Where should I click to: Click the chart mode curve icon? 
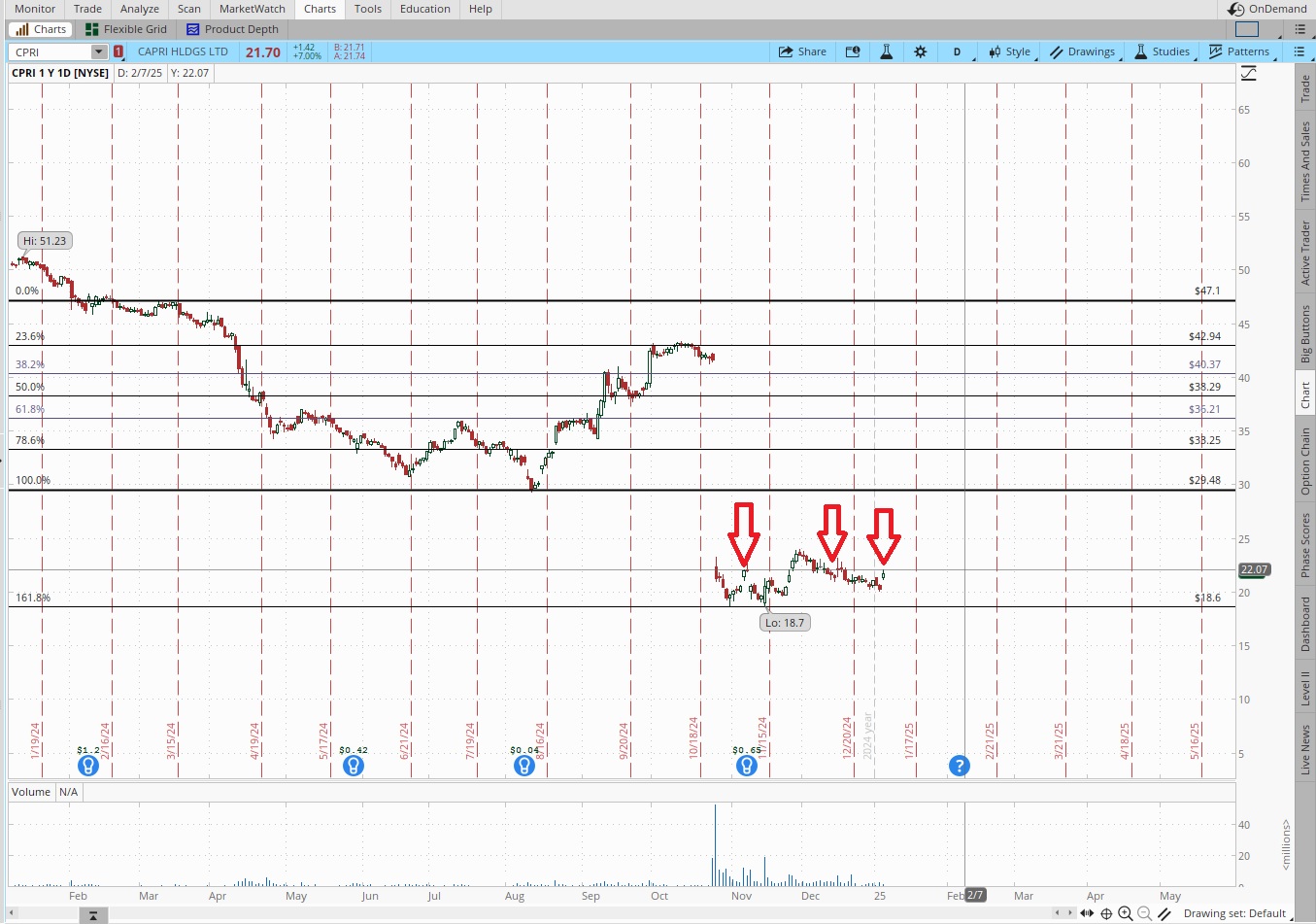[1249, 73]
